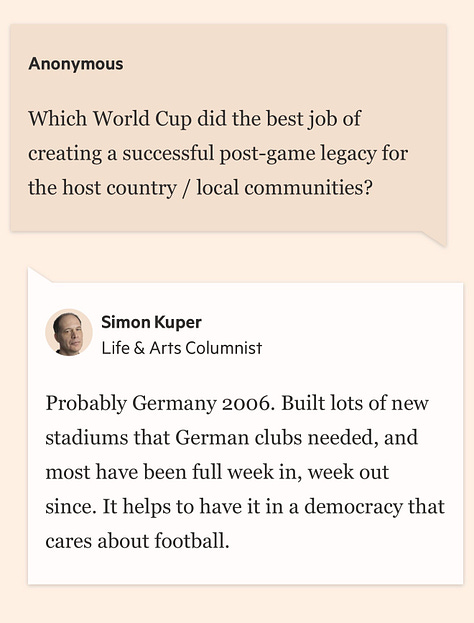This screenshot has width=474, height=623.
Task: Click the empty area below the answer text
Action: pos(245,568)
